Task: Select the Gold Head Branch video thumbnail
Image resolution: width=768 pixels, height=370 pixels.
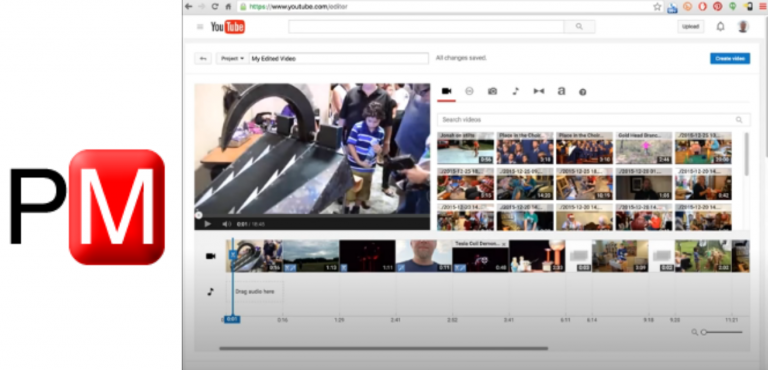Action: (x=644, y=148)
